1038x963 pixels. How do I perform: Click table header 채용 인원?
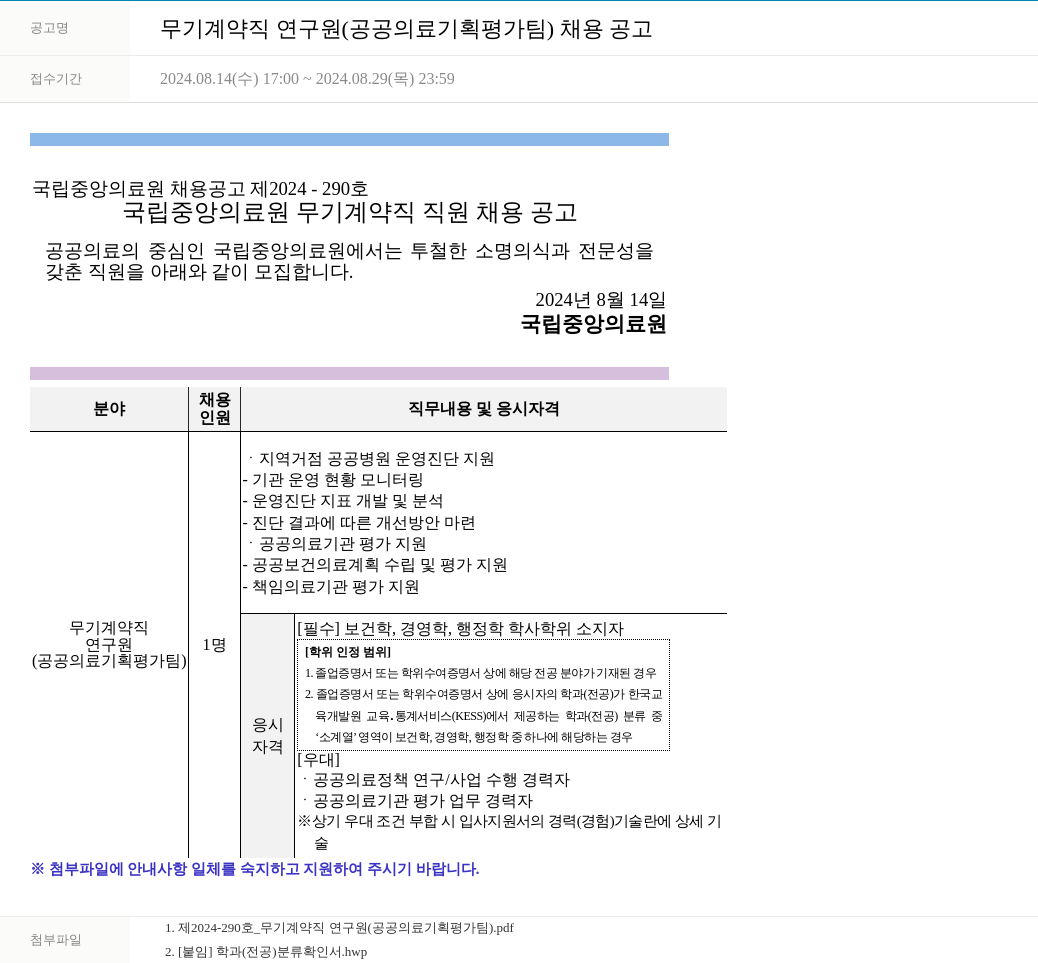tap(214, 409)
